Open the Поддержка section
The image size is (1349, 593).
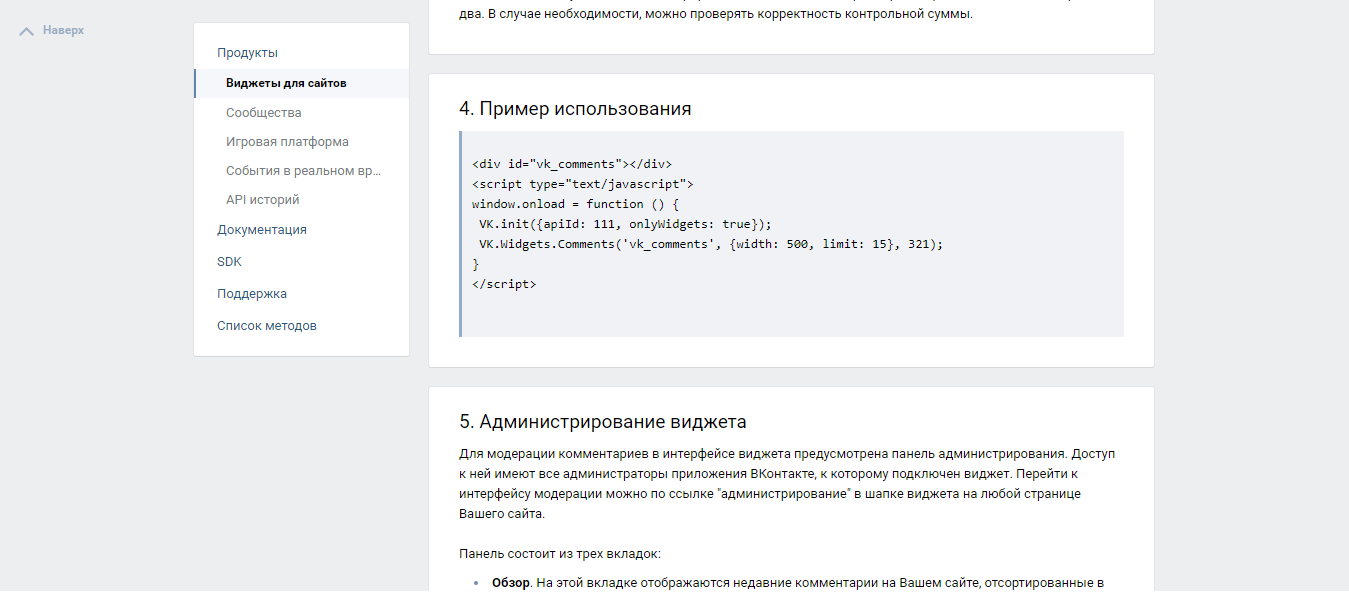click(x=252, y=293)
